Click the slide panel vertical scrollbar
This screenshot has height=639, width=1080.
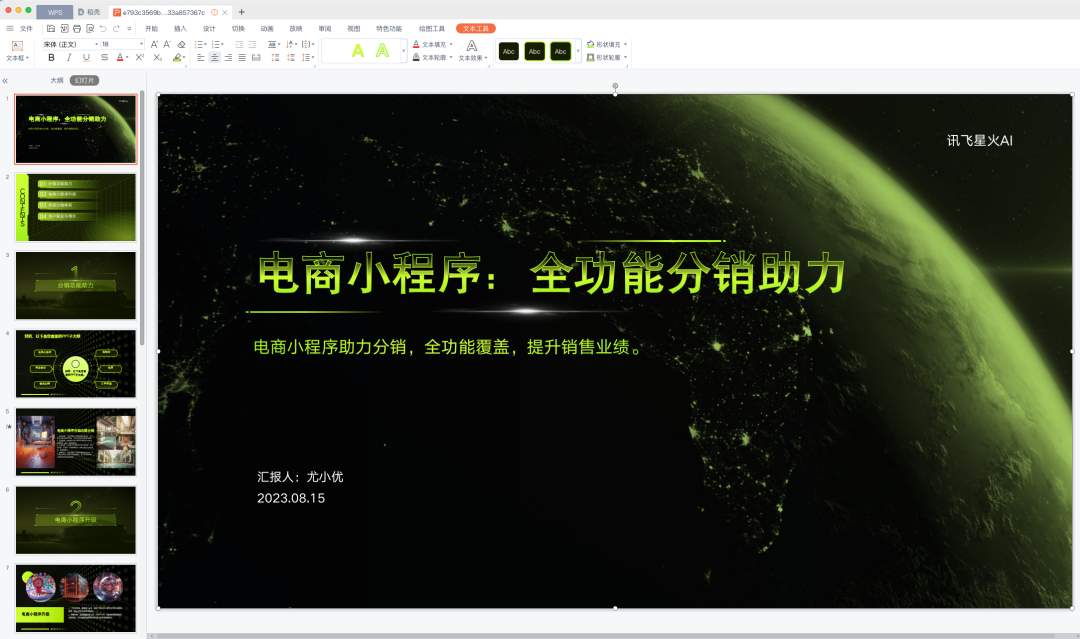point(142,217)
